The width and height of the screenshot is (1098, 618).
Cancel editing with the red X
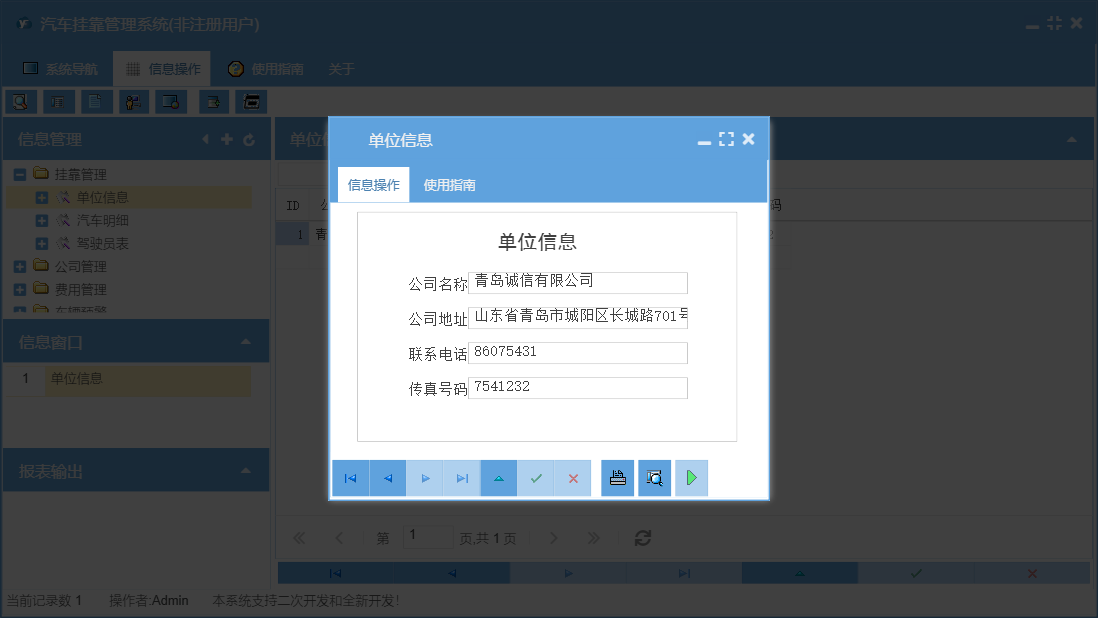point(572,478)
